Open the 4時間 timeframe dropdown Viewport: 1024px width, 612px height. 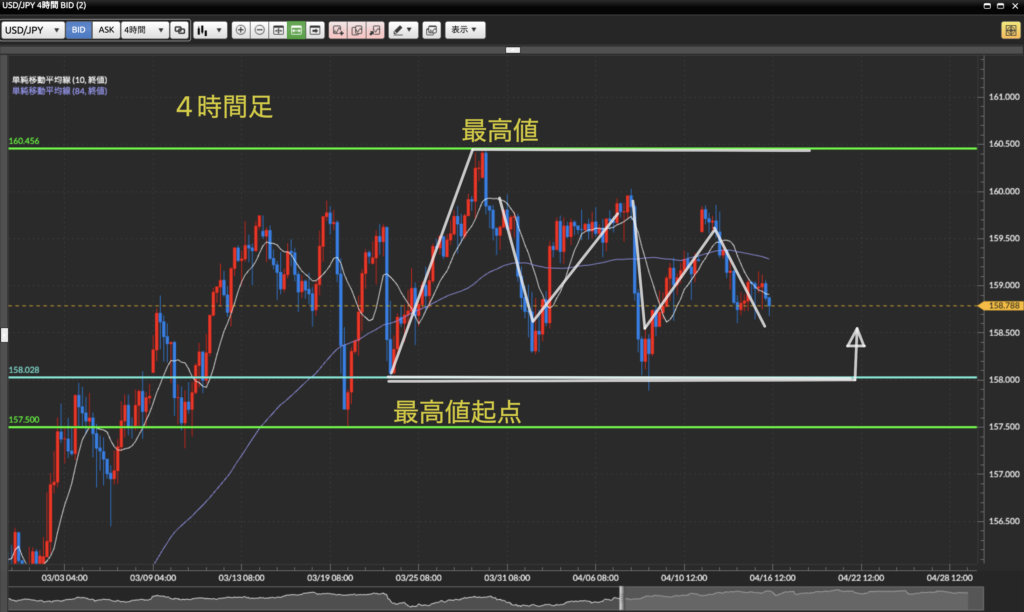click(x=143, y=30)
